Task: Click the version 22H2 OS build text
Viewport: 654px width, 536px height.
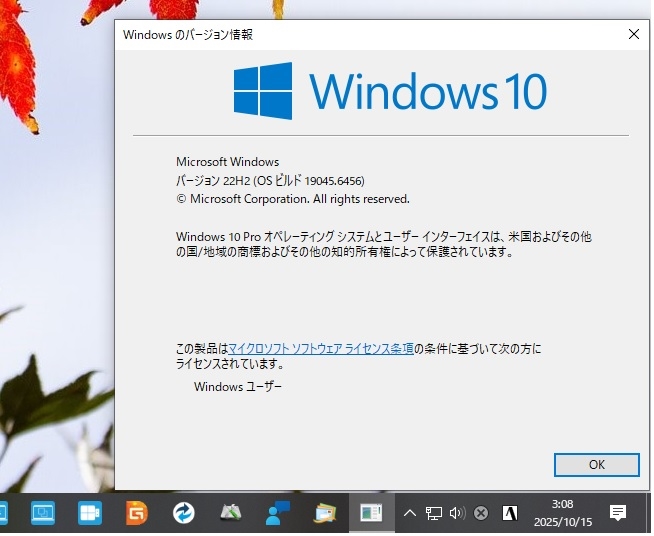Action: [x=272, y=182]
